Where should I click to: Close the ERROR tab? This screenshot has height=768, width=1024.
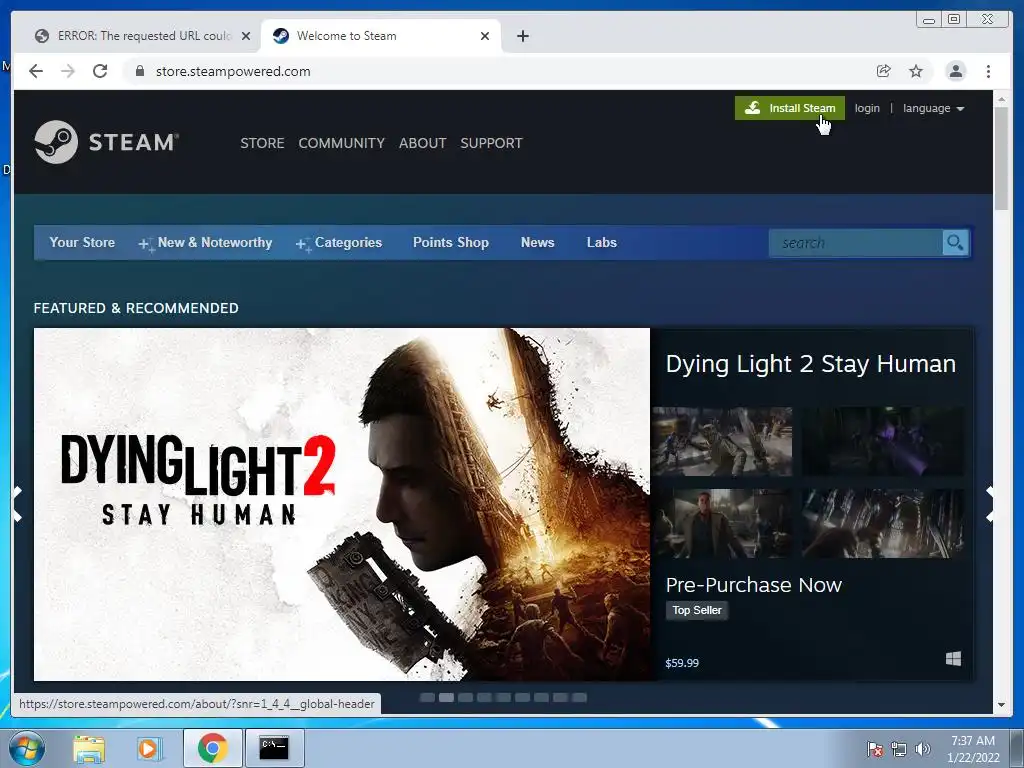(x=246, y=36)
